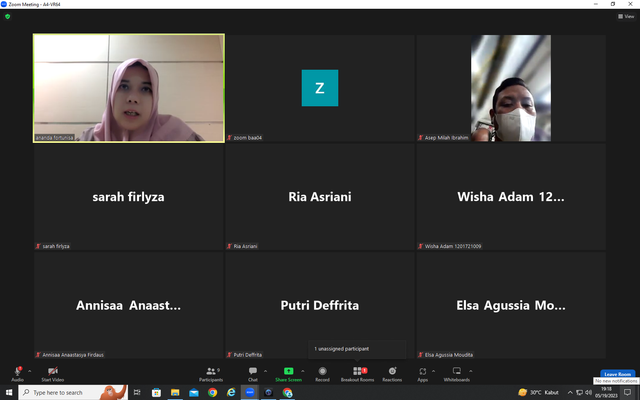Click the '1 unassigned participant' tooltip
The height and width of the screenshot is (400, 640).
pos(357,349)
